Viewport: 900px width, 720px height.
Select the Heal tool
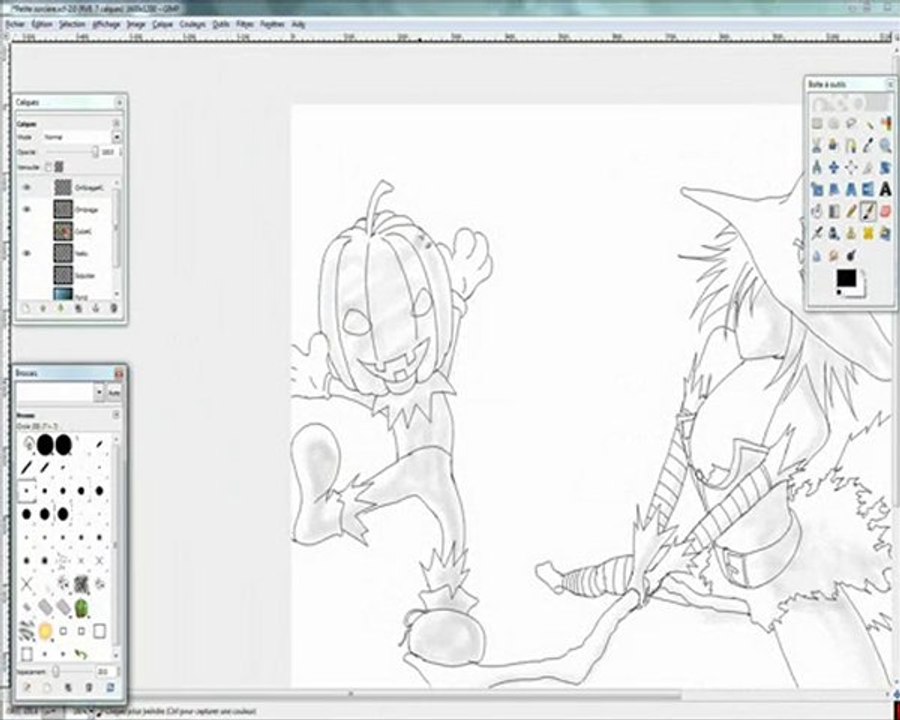click(x=868, y=233)
